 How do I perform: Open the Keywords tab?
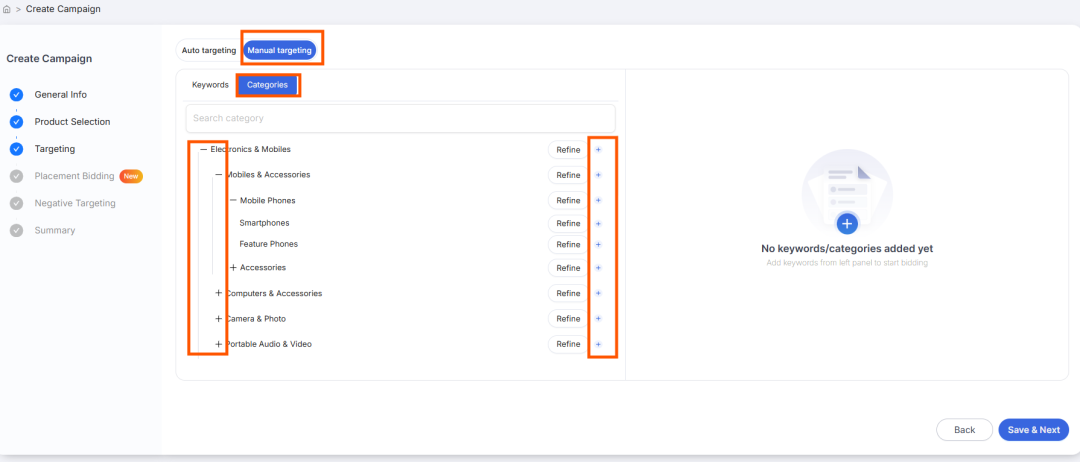coord(210,85)
